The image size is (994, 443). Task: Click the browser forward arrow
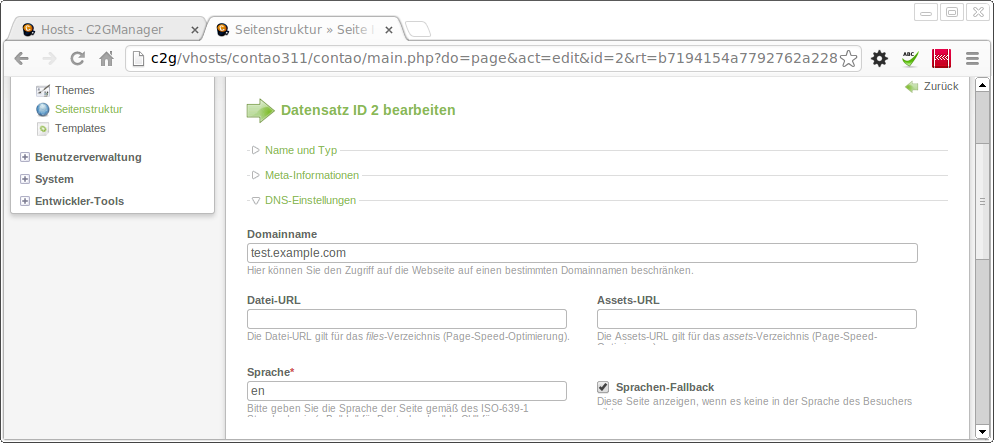49,59
